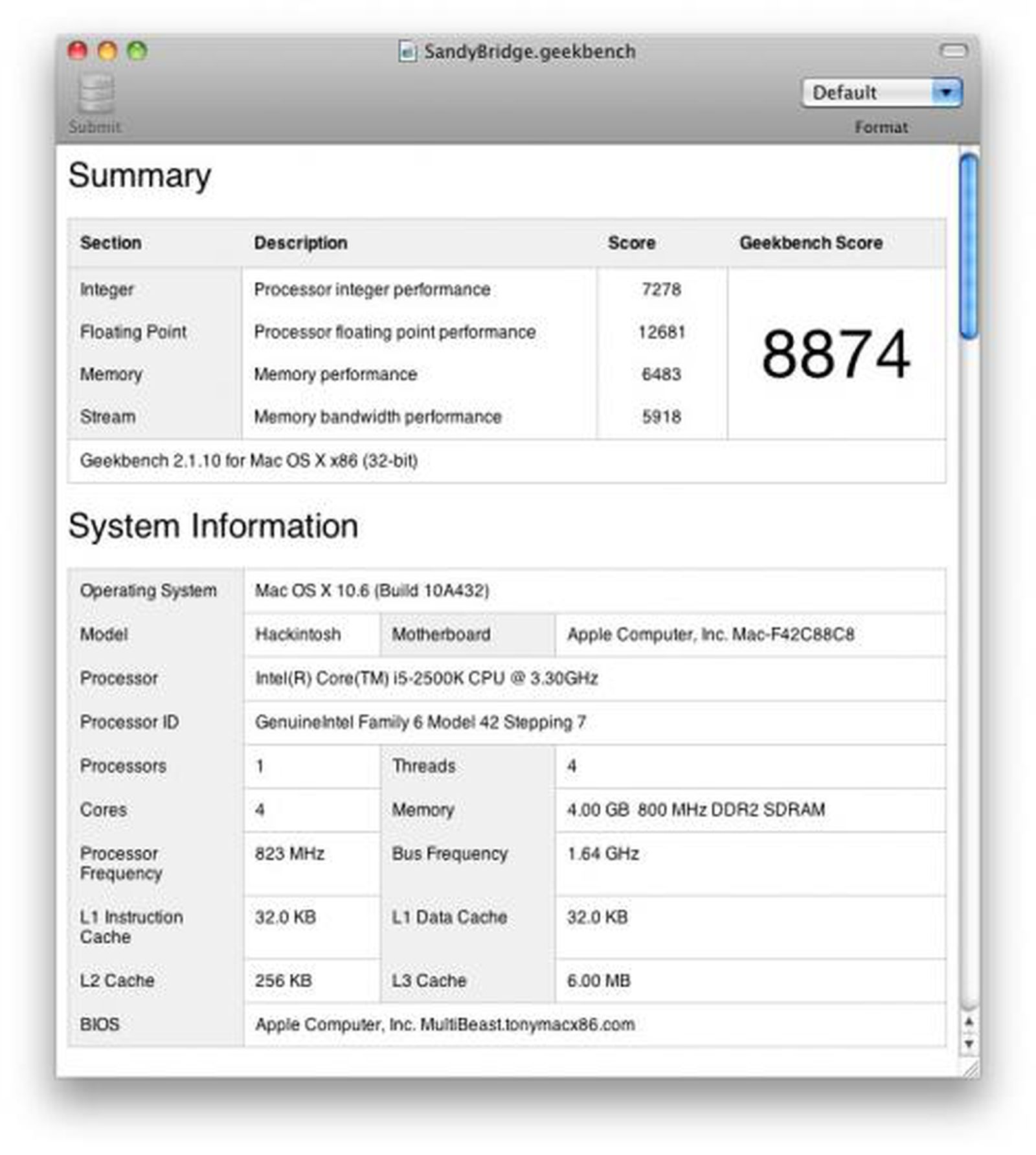This screenshot has height=1155, width=1036.
Task: Click the 'Memory performance' description
Action: click(335, 374)
